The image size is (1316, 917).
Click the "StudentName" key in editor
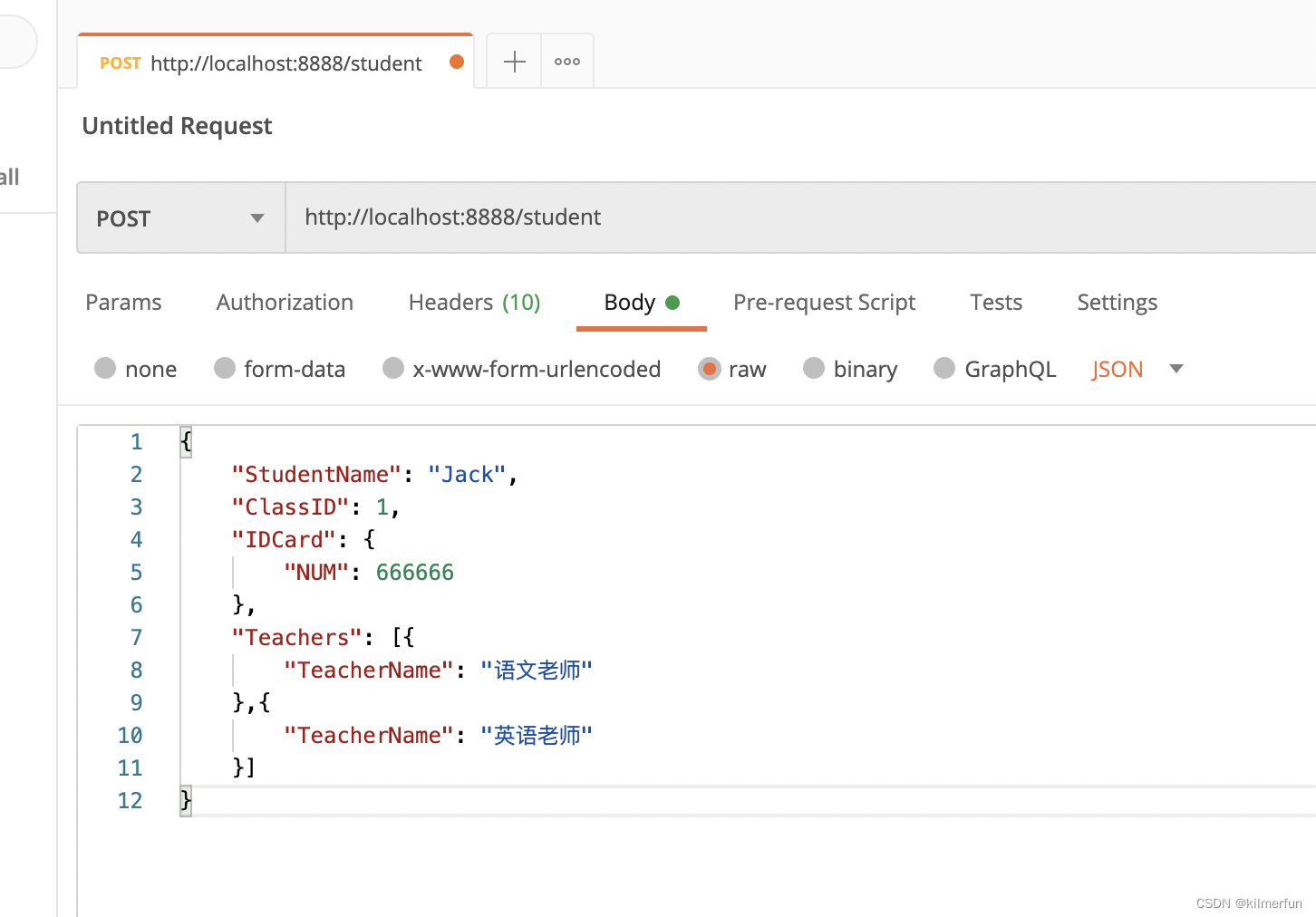[316, 474]
